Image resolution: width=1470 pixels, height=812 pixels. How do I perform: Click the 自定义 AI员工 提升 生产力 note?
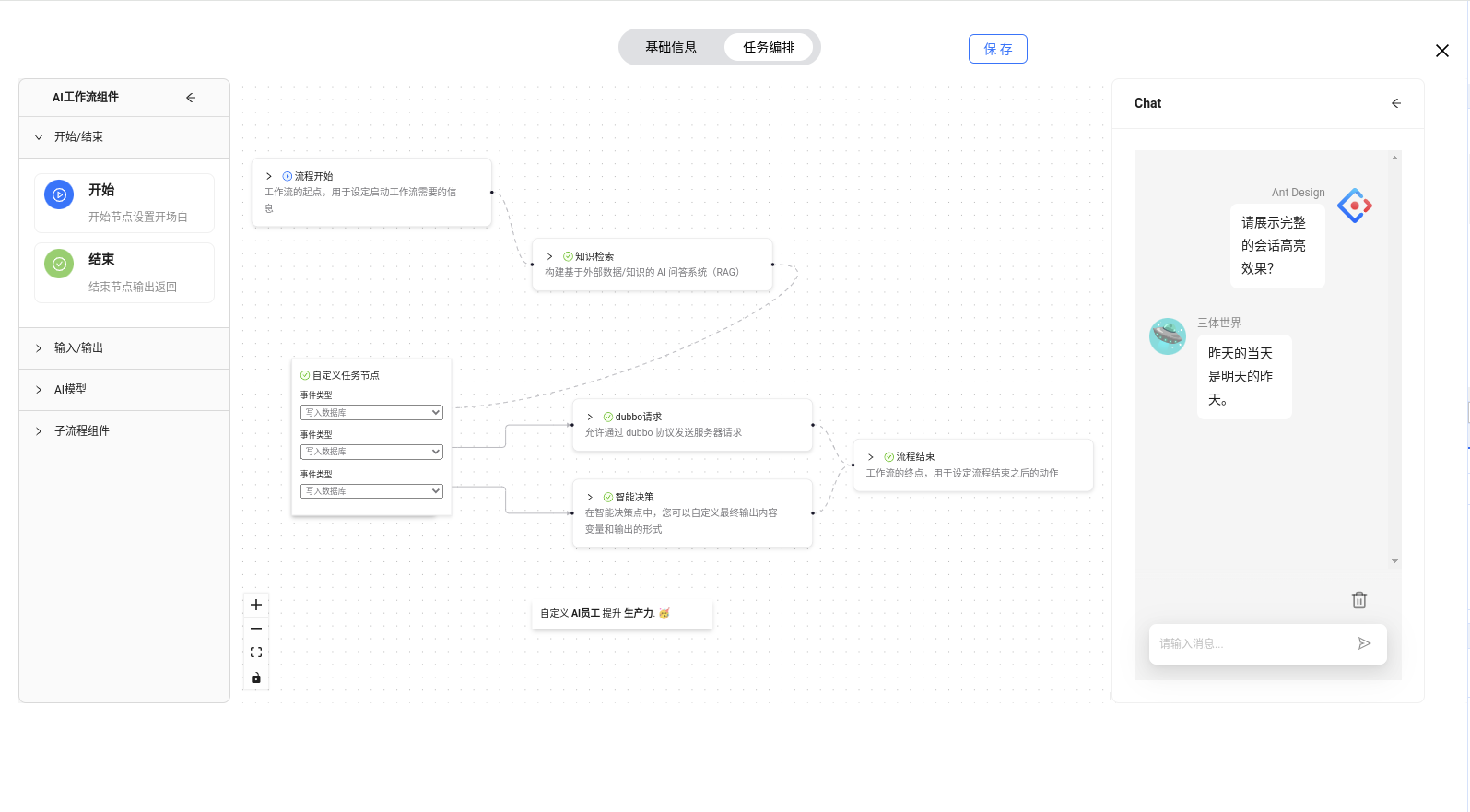pyautogui.click(x=622, y=614)
